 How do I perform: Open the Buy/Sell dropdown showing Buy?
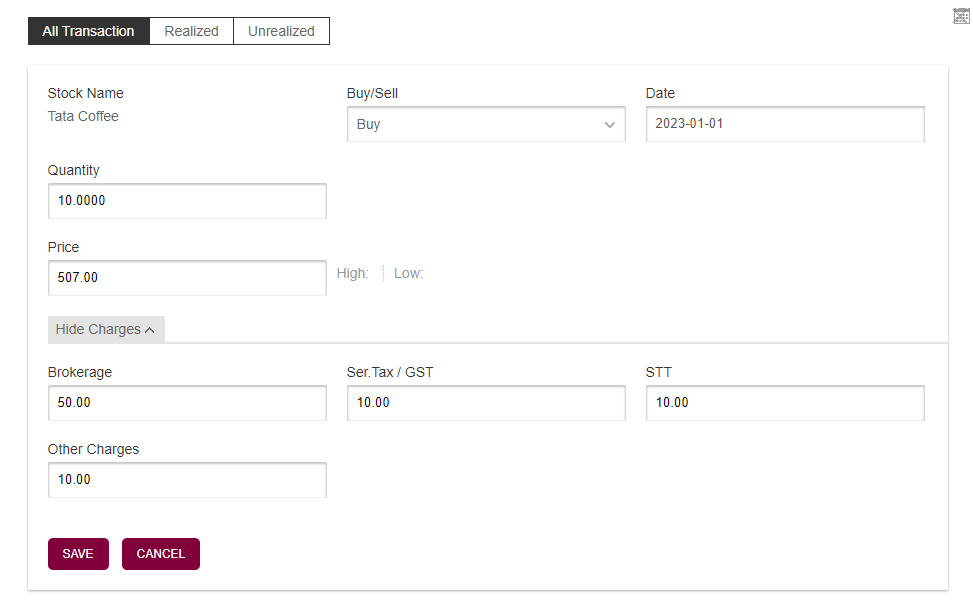(x=486, y=124)
